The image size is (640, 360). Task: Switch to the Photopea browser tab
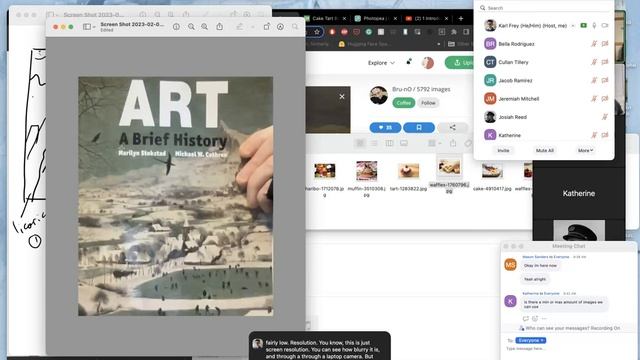[x=375, y=18]
